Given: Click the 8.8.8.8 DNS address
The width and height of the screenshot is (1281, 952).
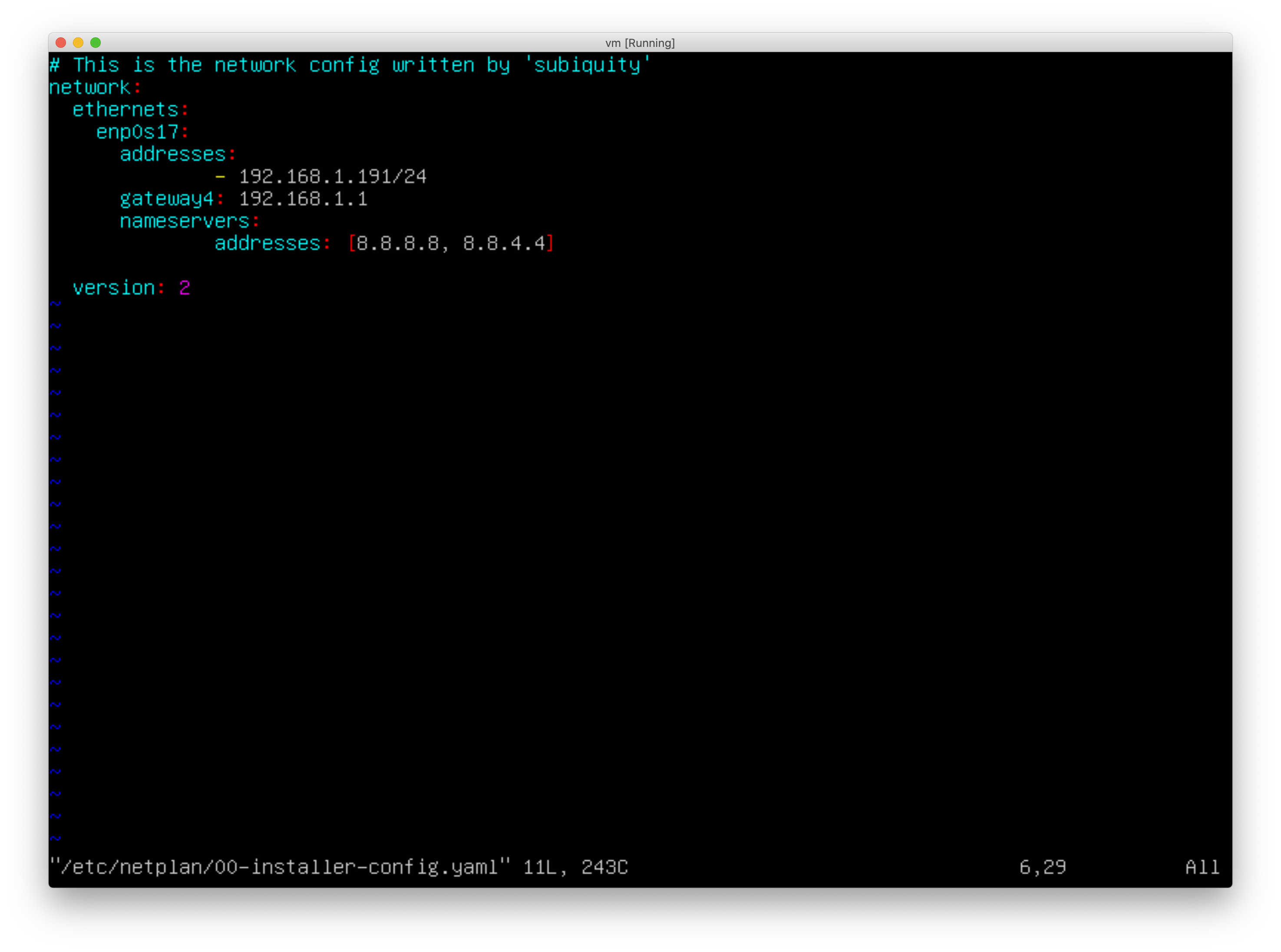Looking at the screenshot, I should click(398, 243).
